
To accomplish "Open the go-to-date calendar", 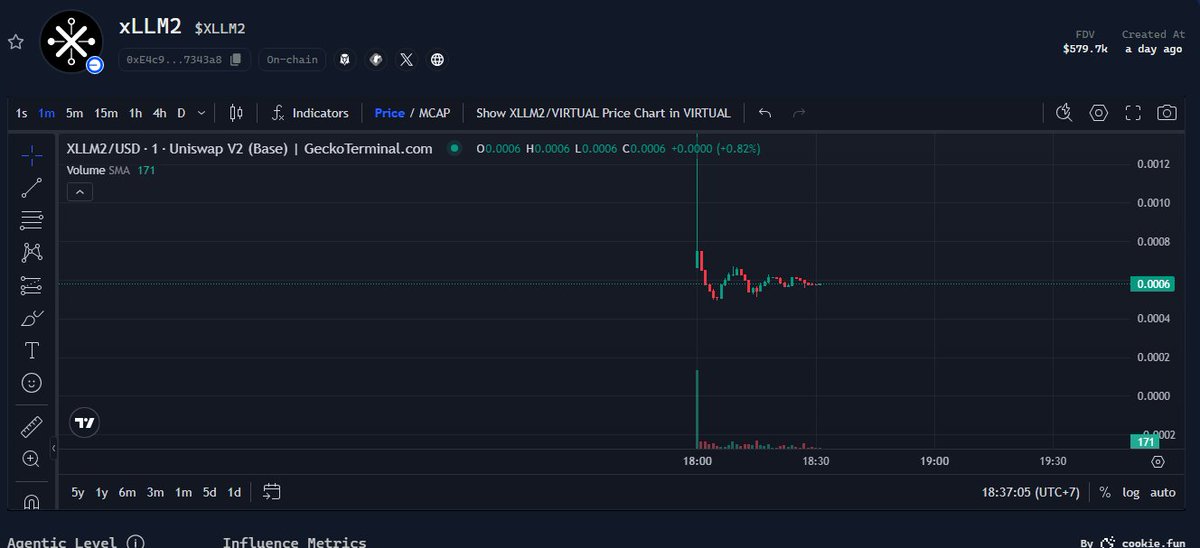I will [272, 492].
